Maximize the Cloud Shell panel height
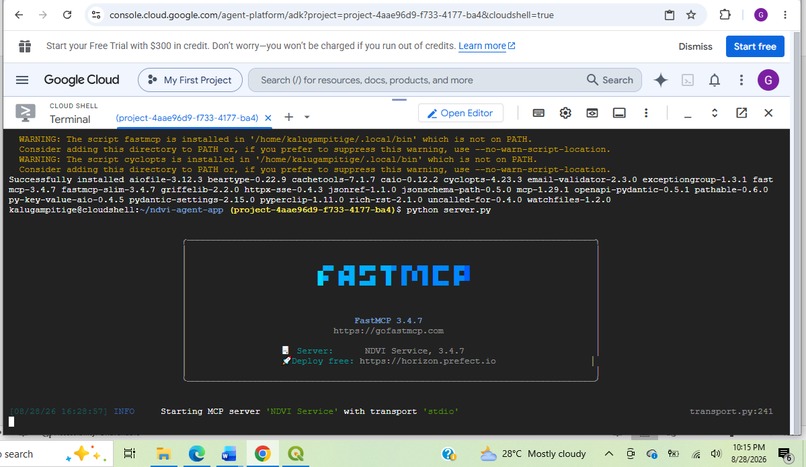The height and width of the screenshot is (467, 806). tap(715, 113)
